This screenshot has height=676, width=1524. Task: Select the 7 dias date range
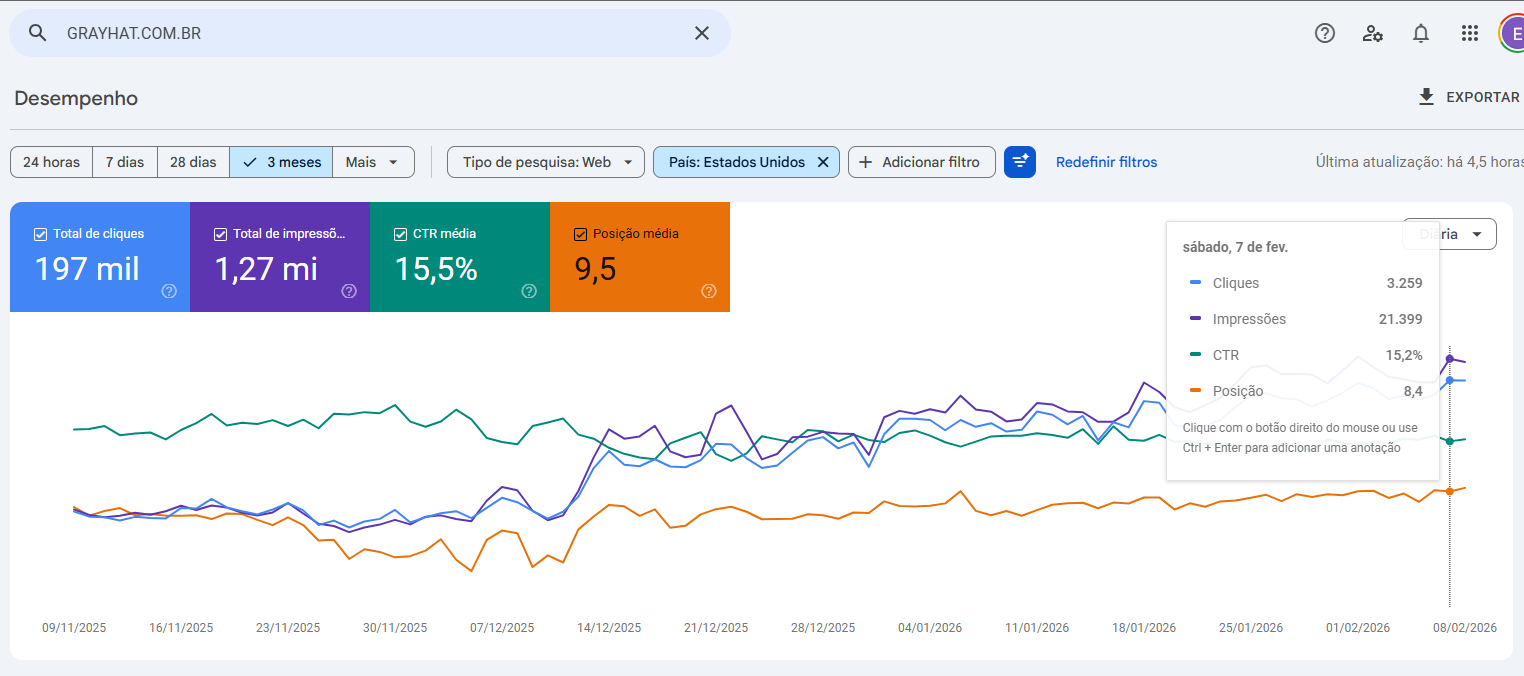tap(125, 162)
